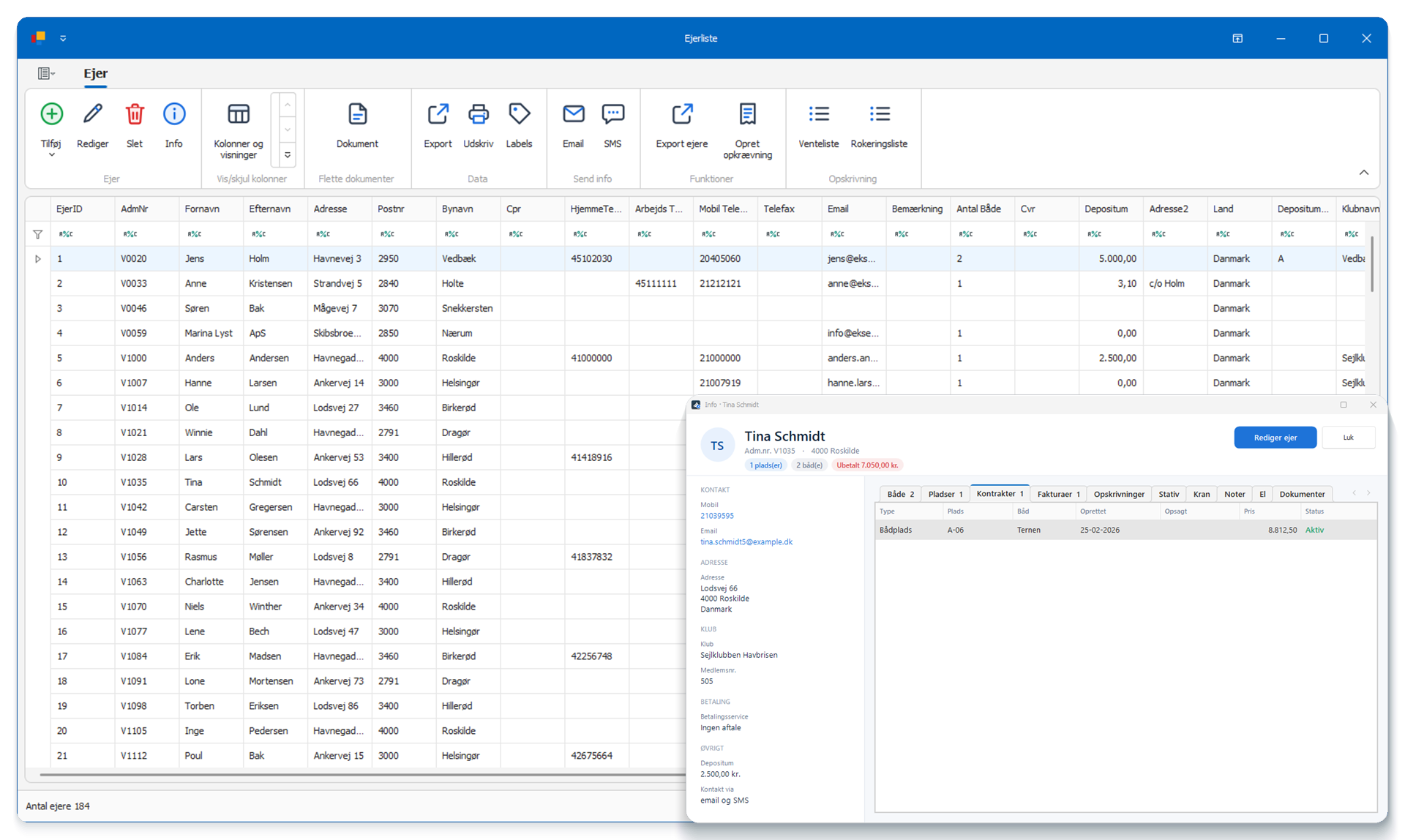Click the SMS speech-bubble icon

[x=612, y=114]
